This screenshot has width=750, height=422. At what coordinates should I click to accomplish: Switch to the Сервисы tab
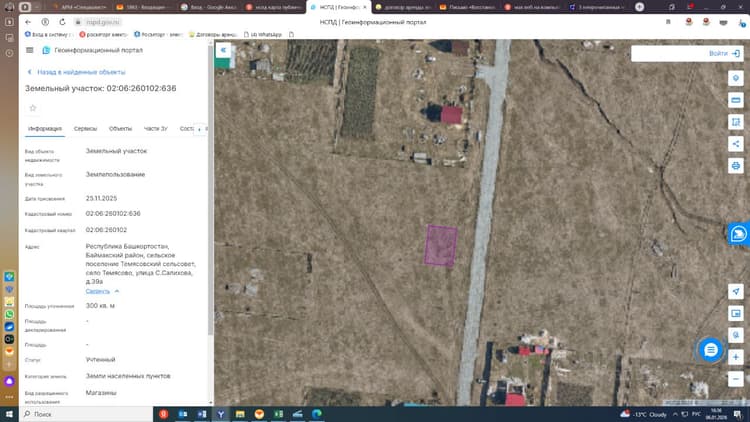(x=85, y=129)
